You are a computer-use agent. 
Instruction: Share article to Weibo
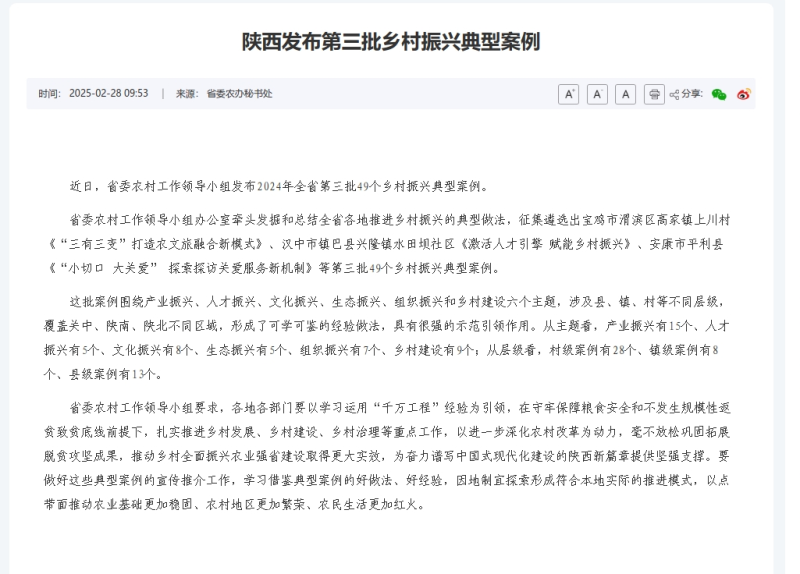coord(744,94)
